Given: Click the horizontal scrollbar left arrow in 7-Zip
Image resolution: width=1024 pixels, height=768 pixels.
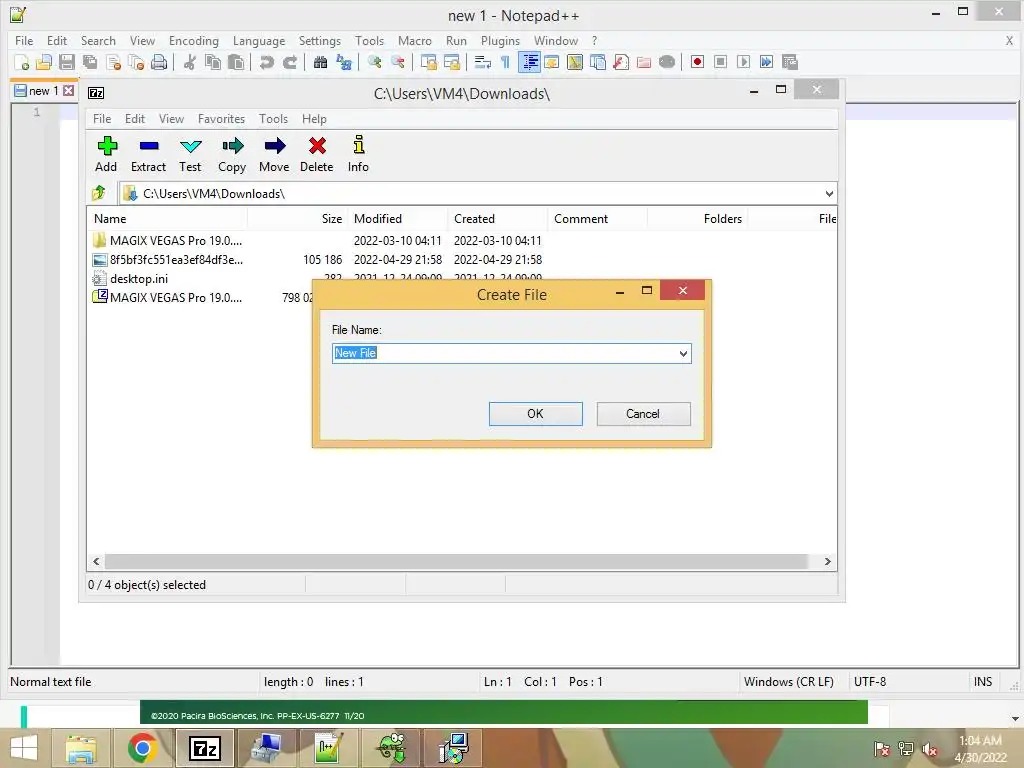Looking at the screenshot, I should tap(97, 562).
